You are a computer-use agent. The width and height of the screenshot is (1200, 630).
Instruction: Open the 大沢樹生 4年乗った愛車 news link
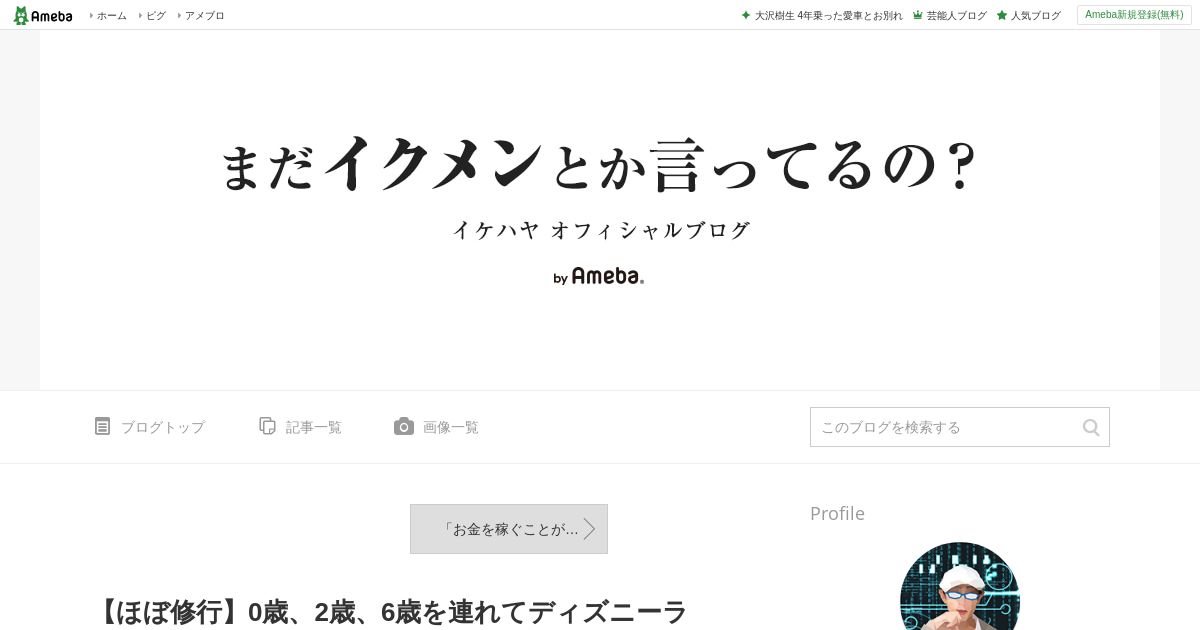click(x=828, y=15)
